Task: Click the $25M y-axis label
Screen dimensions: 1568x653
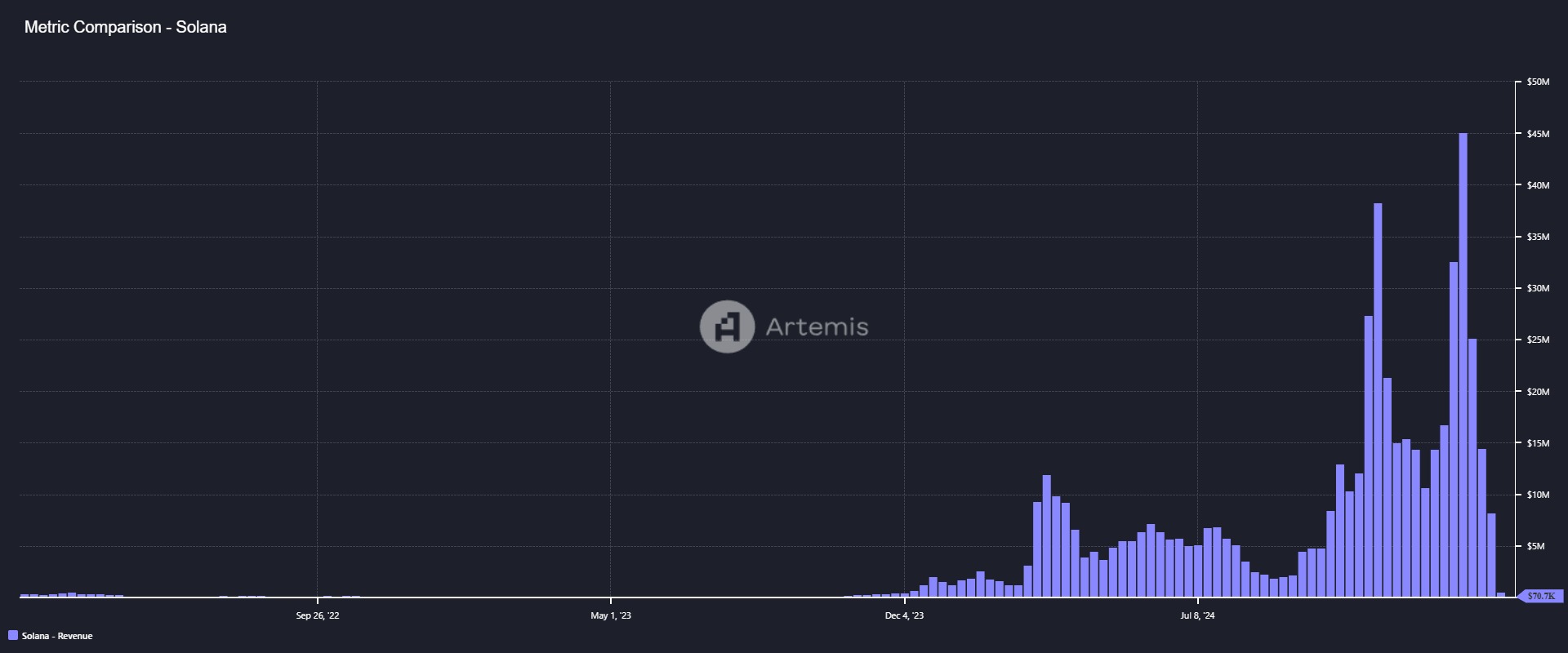Action: coord(1538,340)
